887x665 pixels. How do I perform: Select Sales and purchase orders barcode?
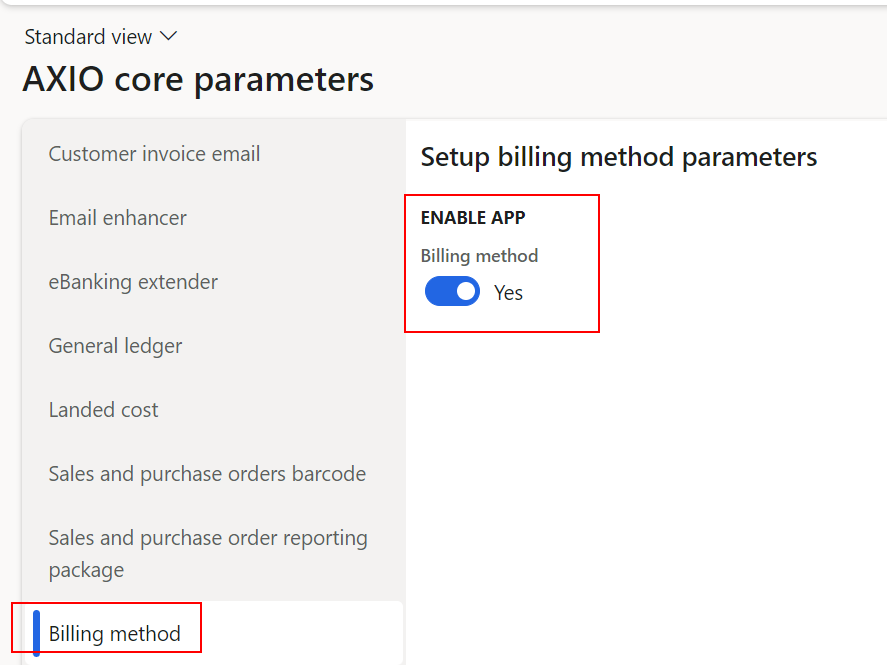207,473
